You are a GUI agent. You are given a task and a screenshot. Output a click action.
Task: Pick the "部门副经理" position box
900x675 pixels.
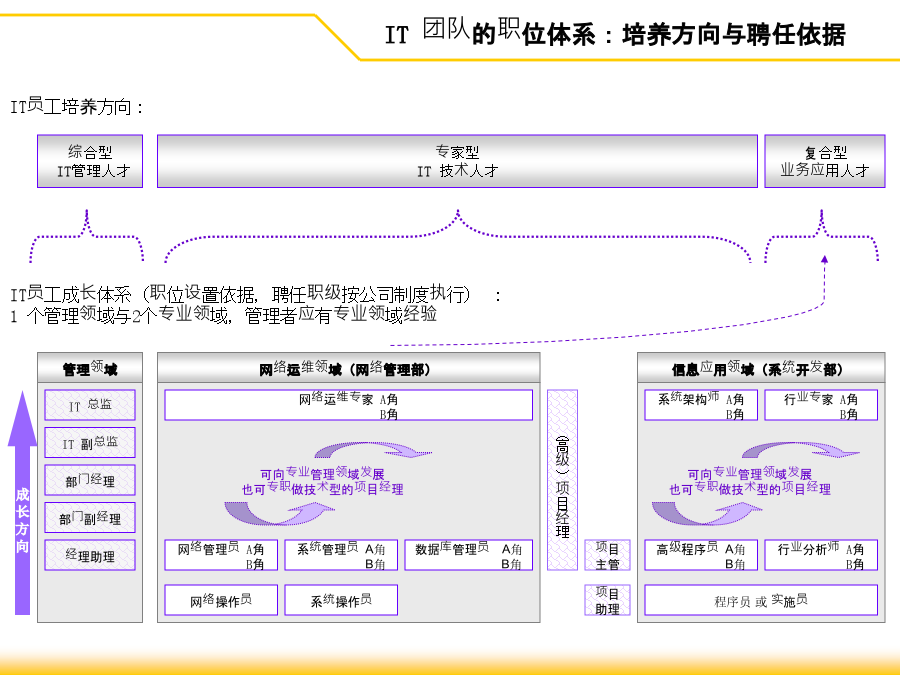click(x=90, y=518)
